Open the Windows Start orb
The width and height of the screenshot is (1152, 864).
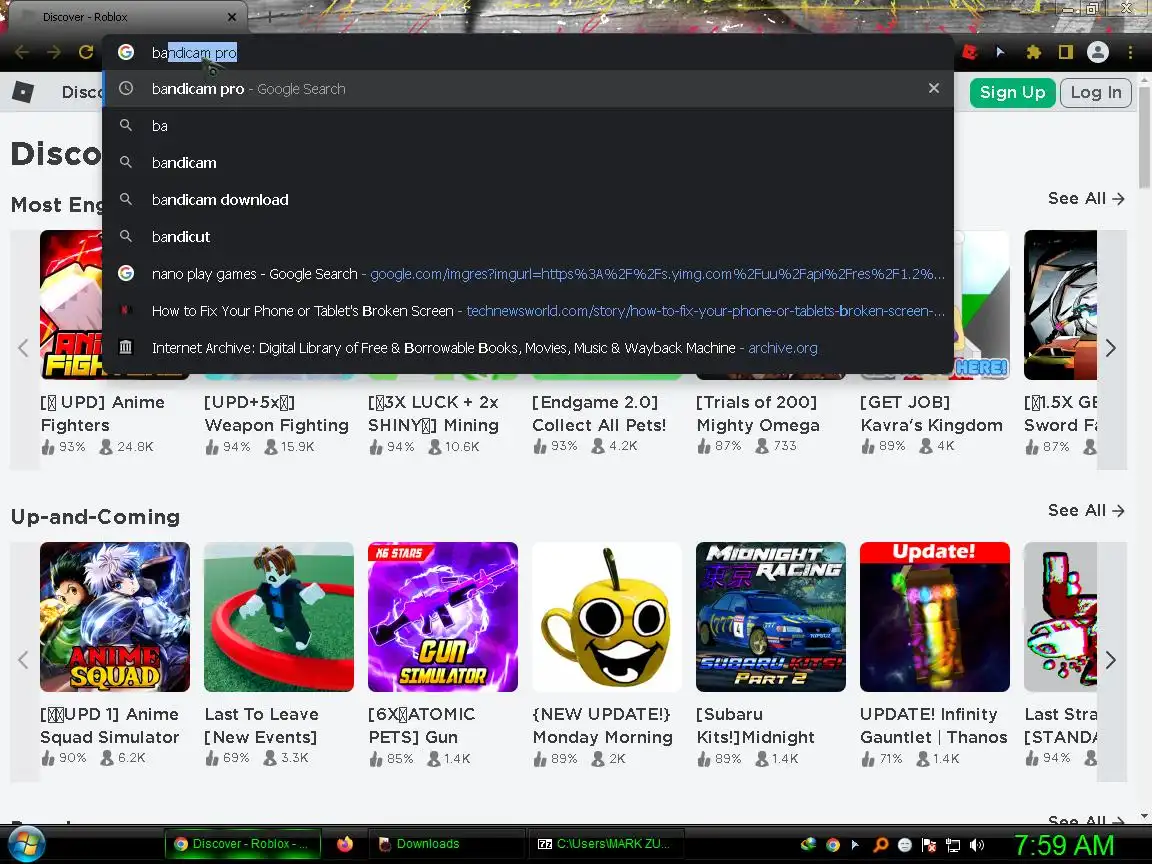click(26, 844)
